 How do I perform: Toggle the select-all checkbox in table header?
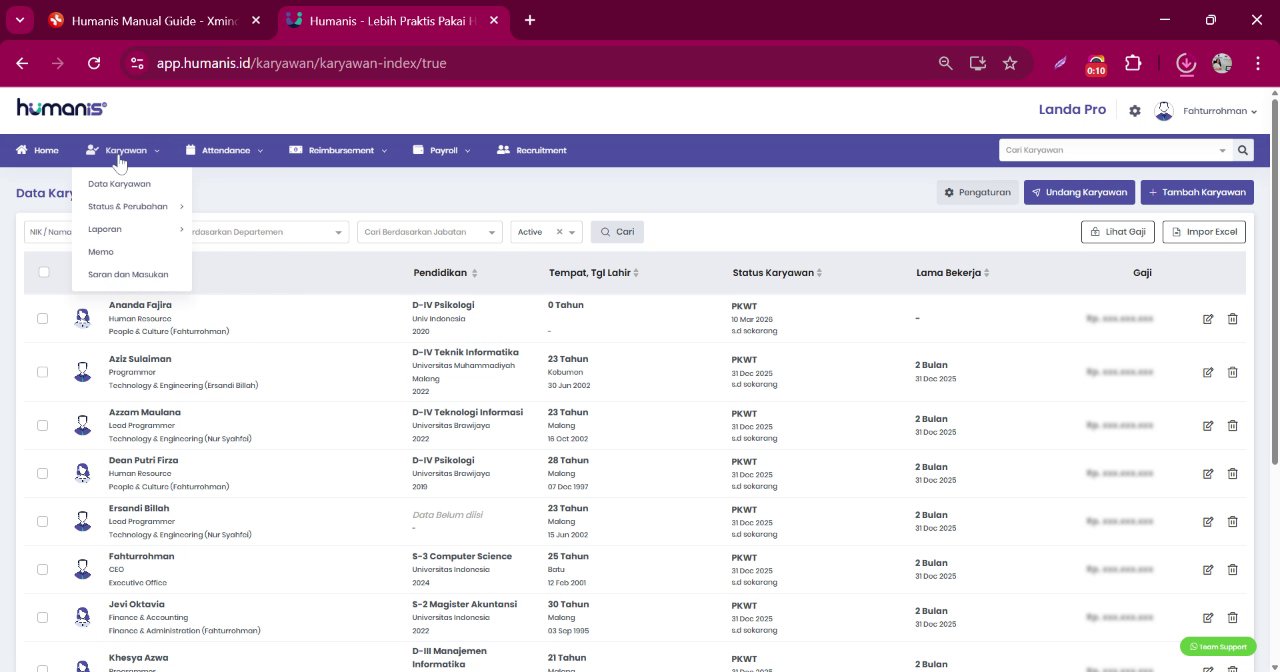[x=43, y=272]
